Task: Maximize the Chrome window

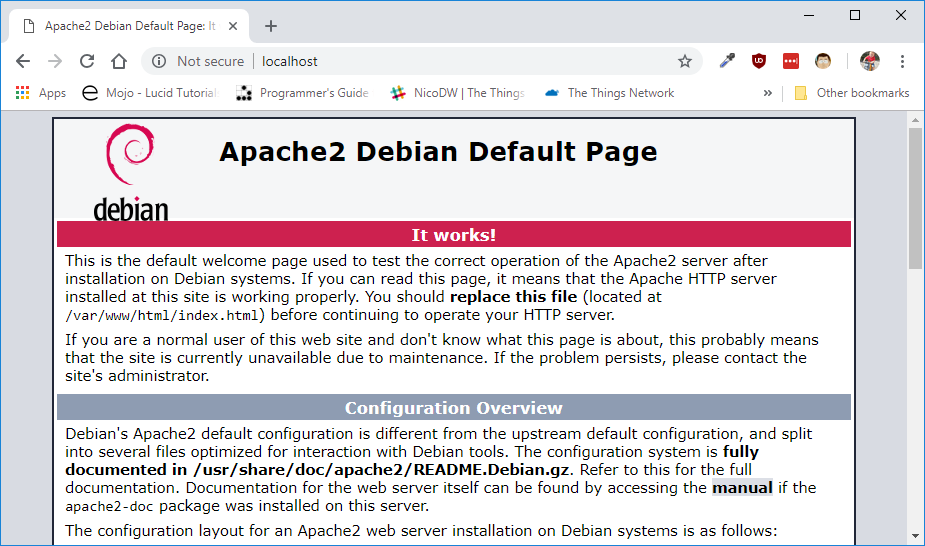Action: coord(855,15)
